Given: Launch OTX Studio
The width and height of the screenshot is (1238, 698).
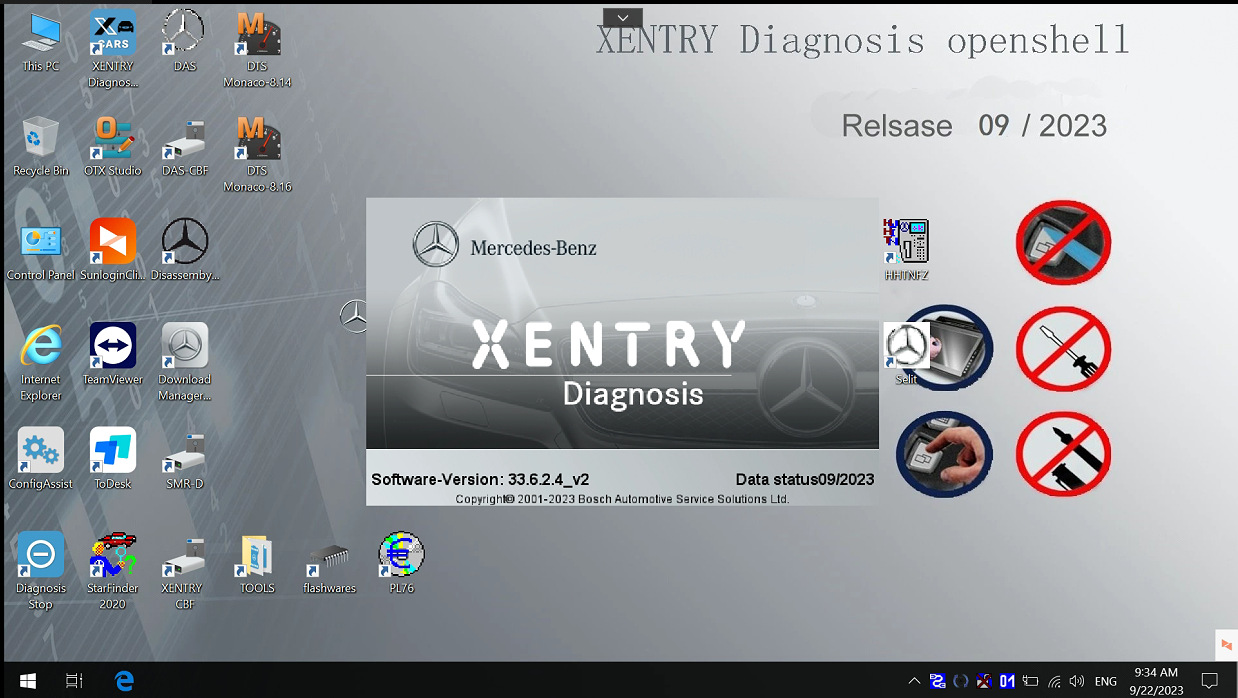Looking at the screenshot, I should [112, 137].
